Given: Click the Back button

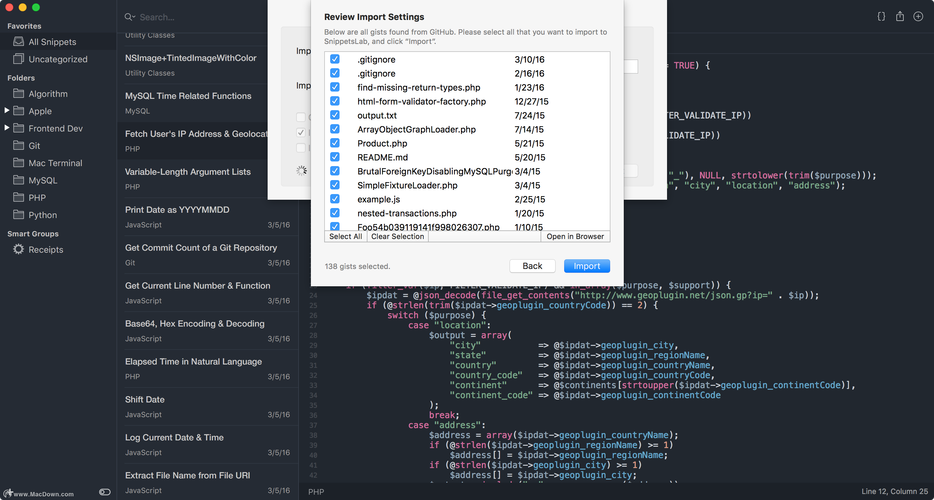Looking at the screenshot, I should point(533,266).
